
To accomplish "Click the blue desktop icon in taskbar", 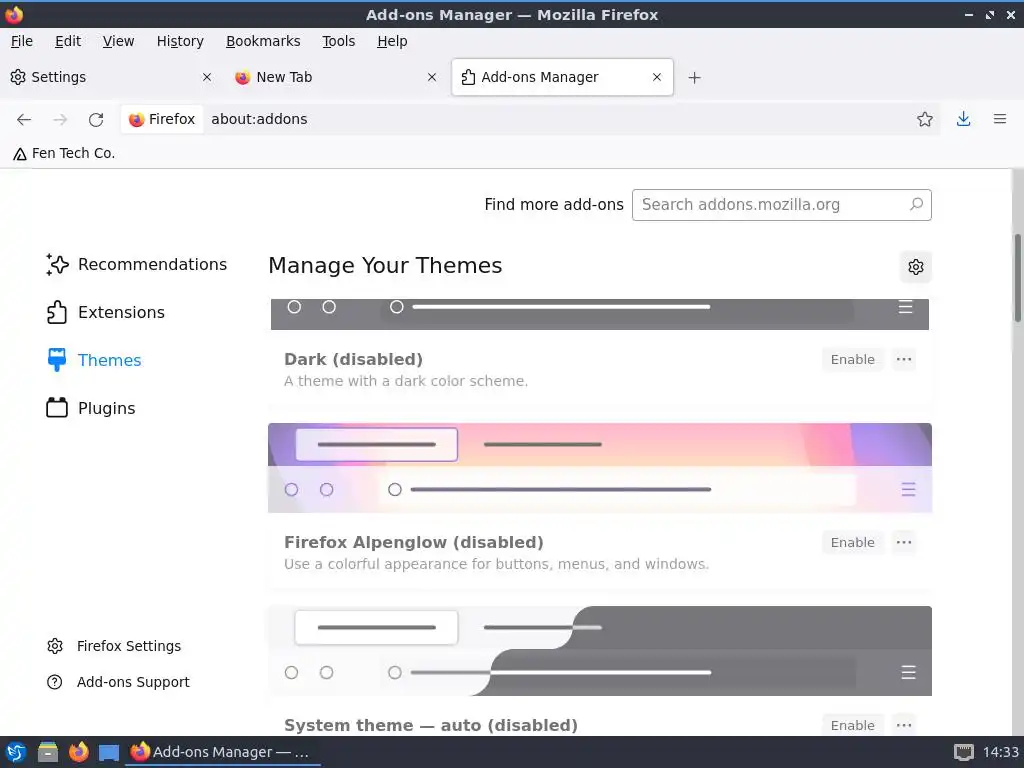I will tap(109, 753).
